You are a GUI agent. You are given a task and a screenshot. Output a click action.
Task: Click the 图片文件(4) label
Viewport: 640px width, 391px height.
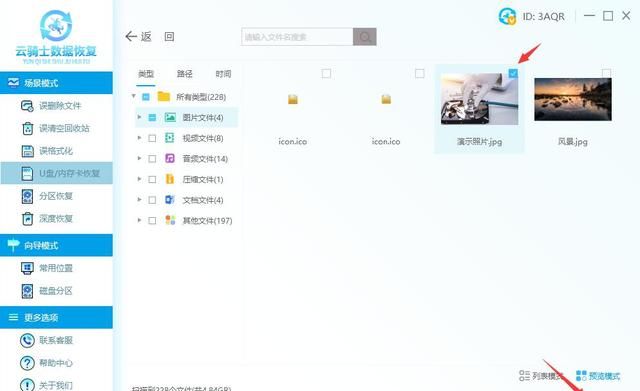(x=203, y=118)
